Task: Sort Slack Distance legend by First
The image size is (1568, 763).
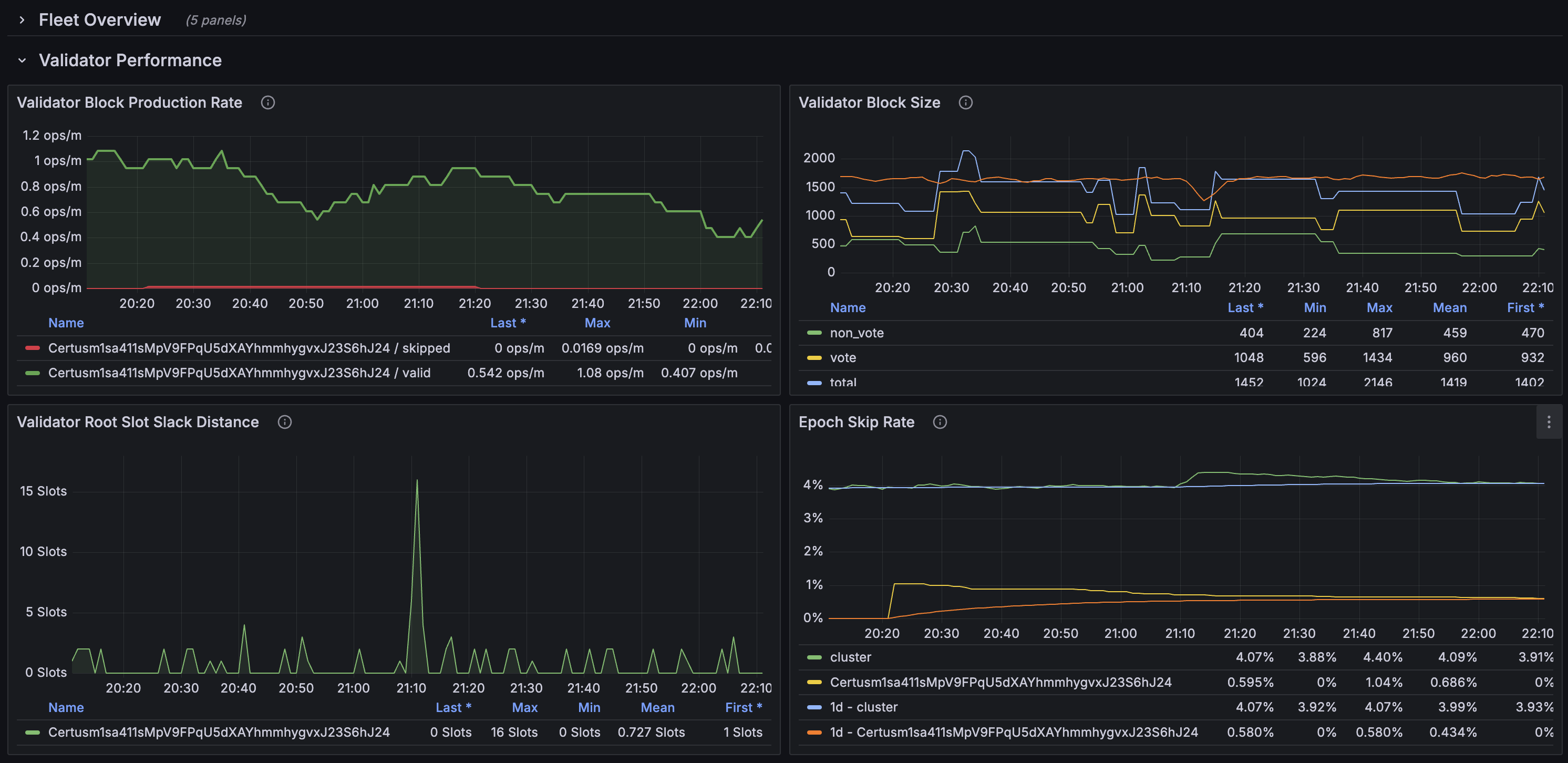Action: pyautogui.click(x=743, y=708)
